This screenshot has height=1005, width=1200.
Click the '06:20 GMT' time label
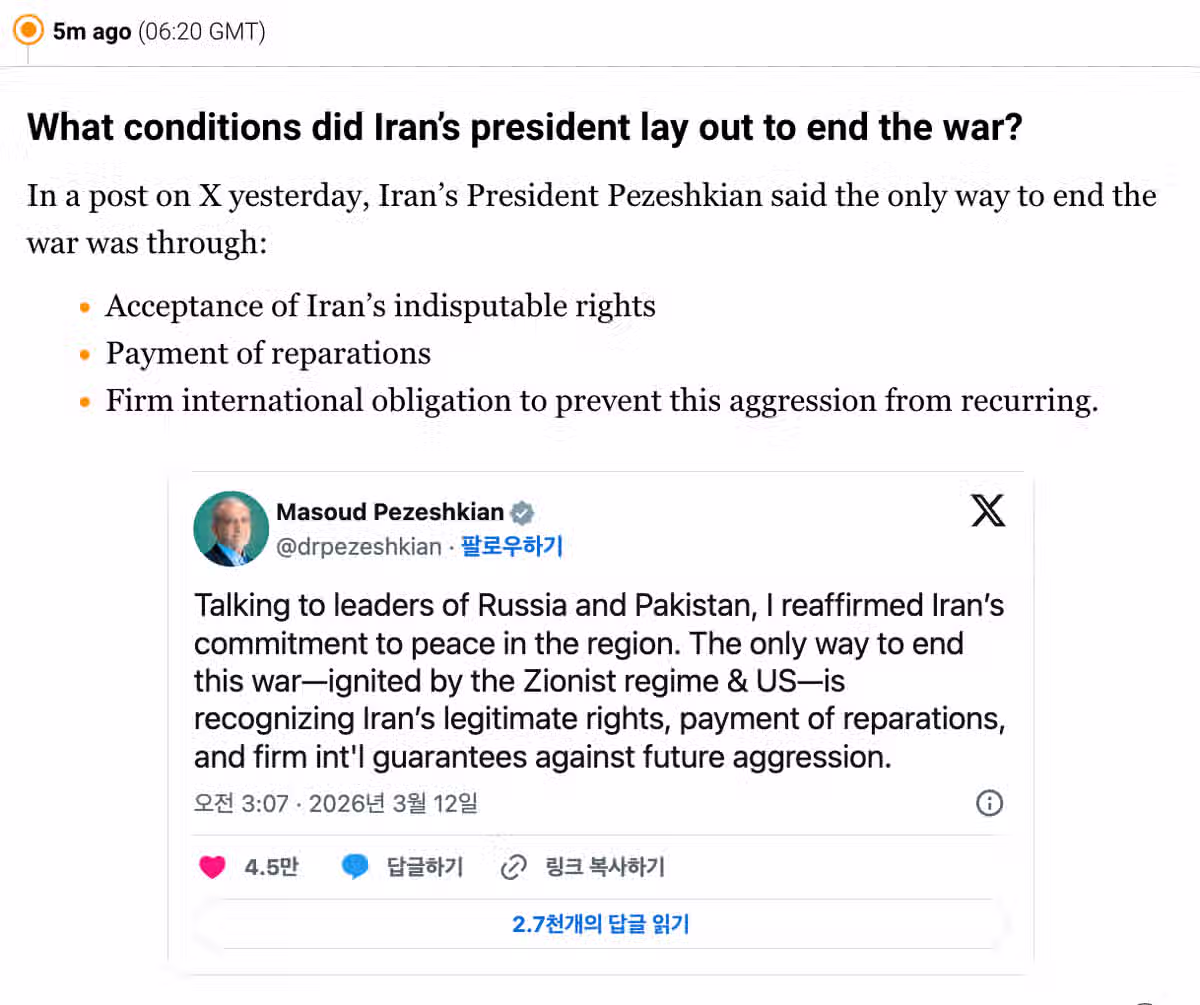(202, 32)
